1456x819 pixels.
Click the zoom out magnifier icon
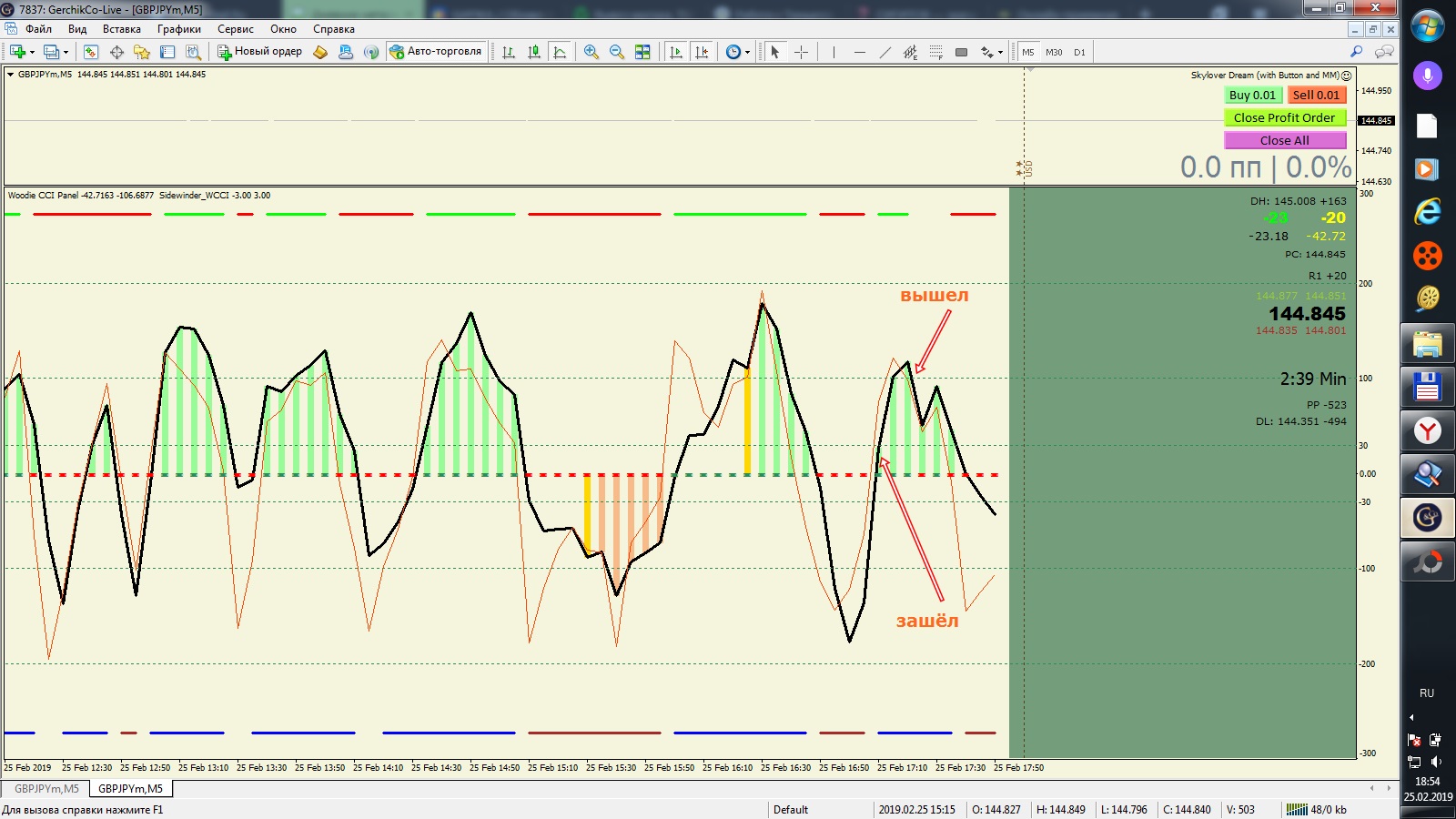617,52
